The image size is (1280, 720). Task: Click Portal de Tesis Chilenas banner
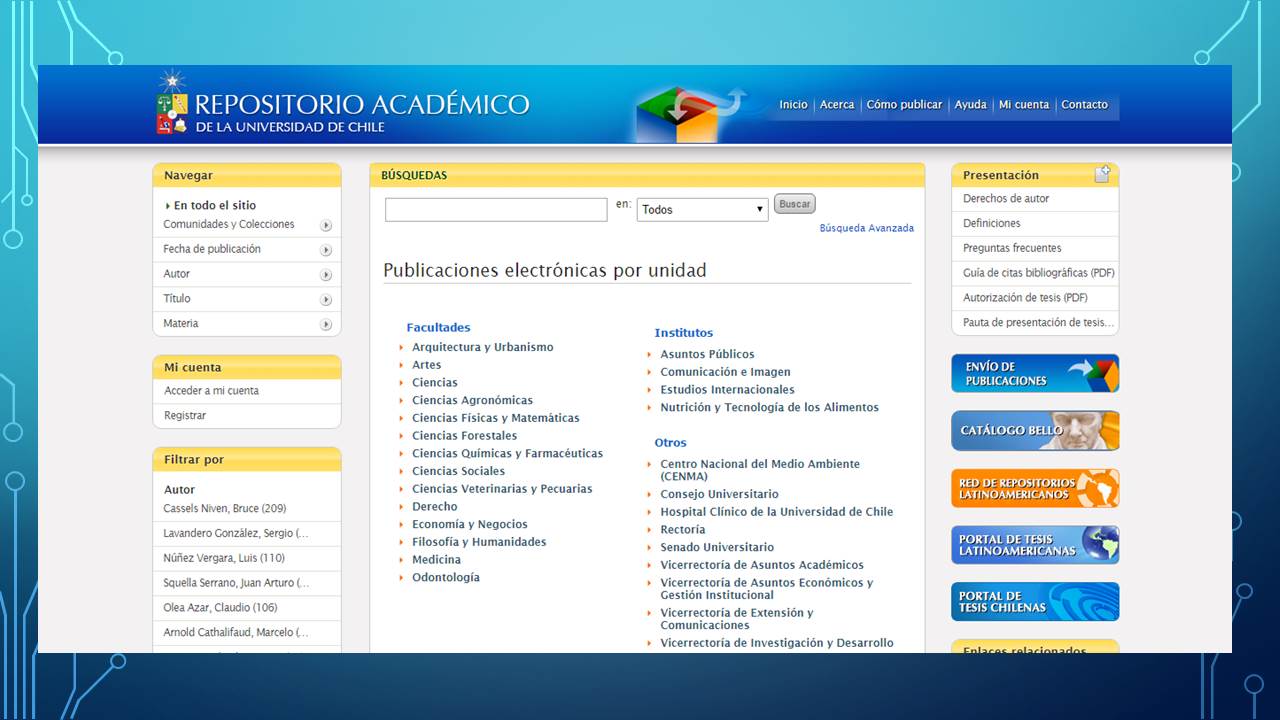pos(1035,602)
